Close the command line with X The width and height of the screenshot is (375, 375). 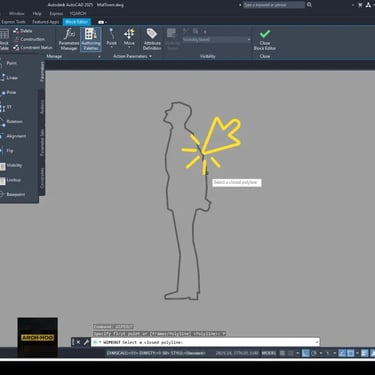78,342
